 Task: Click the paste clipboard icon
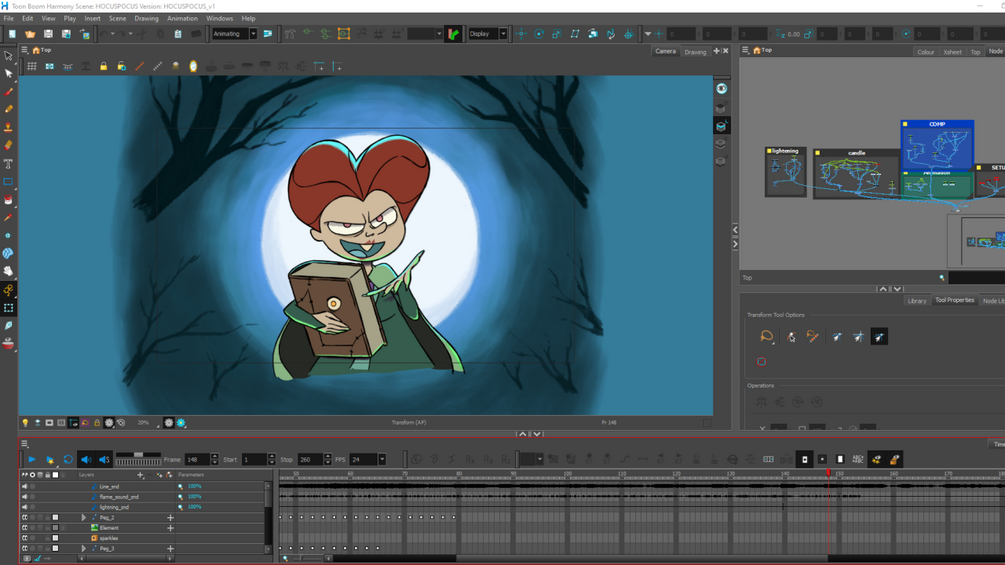point(178,34)
